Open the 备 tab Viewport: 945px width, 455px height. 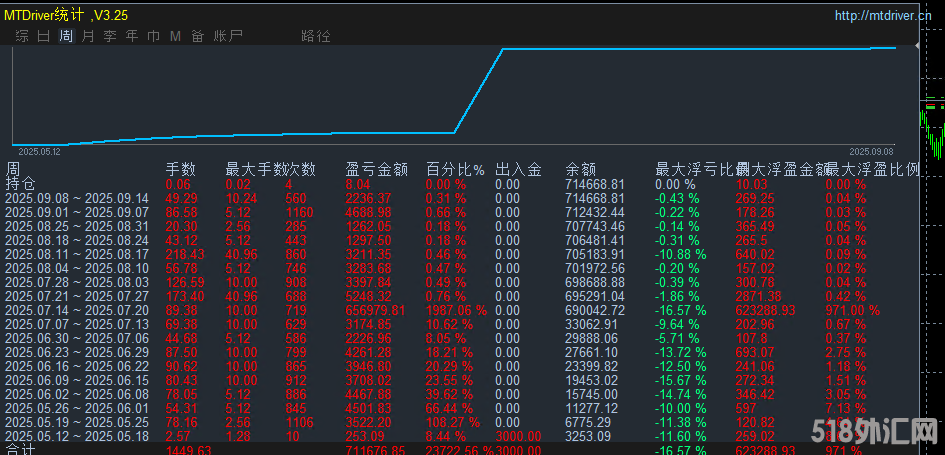(x=197, y=36)
